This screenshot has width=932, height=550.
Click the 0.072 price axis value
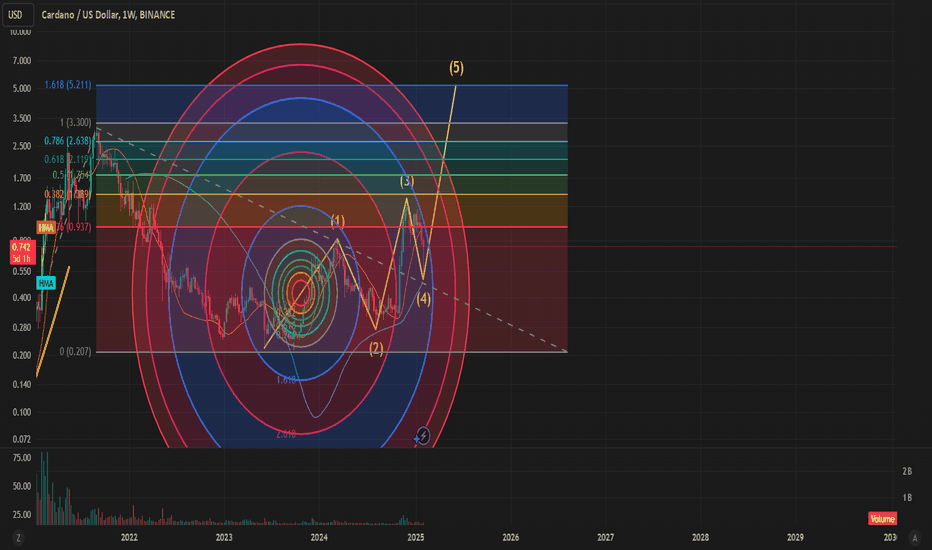point(22,439)
